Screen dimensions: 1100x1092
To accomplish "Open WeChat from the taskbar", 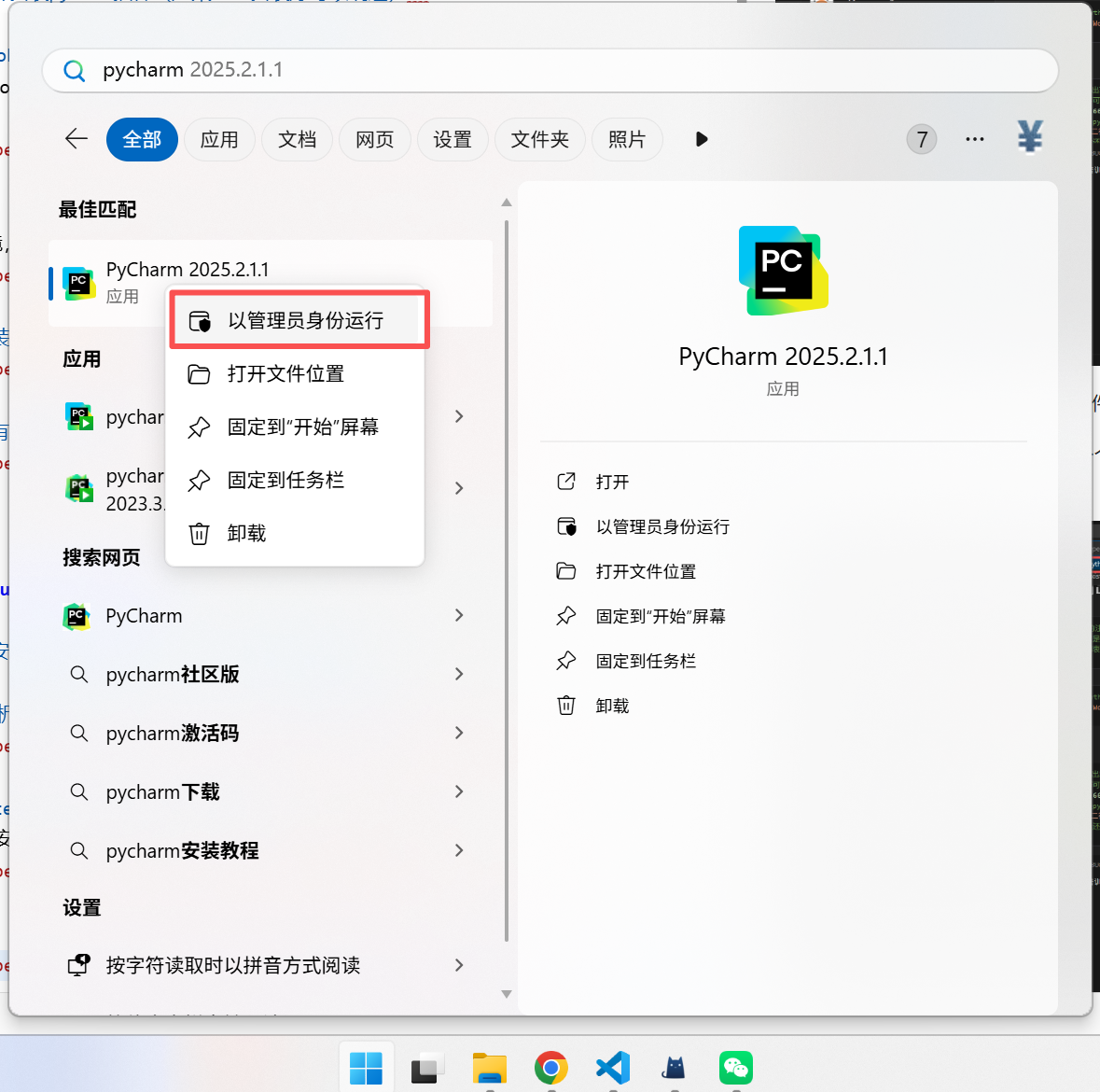I will [735, 1067].
